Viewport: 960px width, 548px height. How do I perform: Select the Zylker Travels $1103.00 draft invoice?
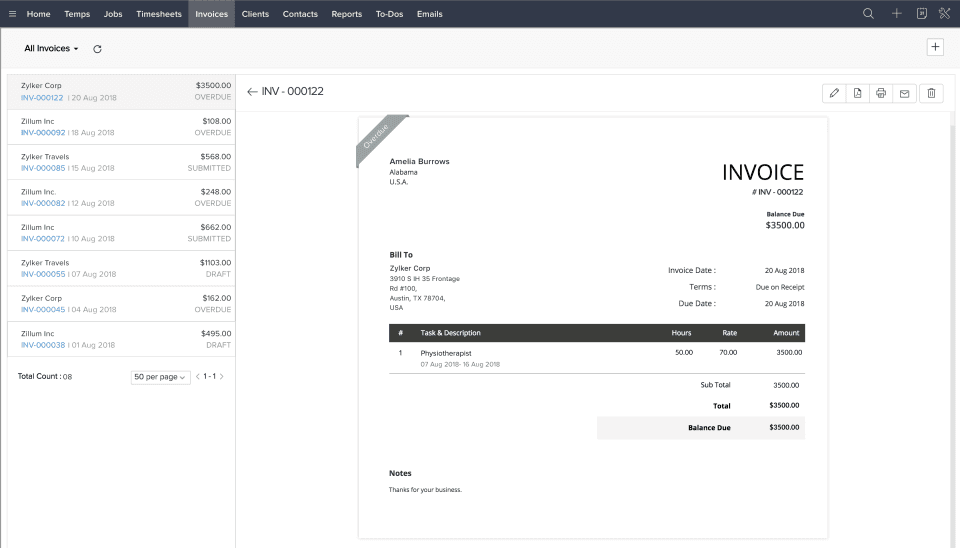coord(120,268)
